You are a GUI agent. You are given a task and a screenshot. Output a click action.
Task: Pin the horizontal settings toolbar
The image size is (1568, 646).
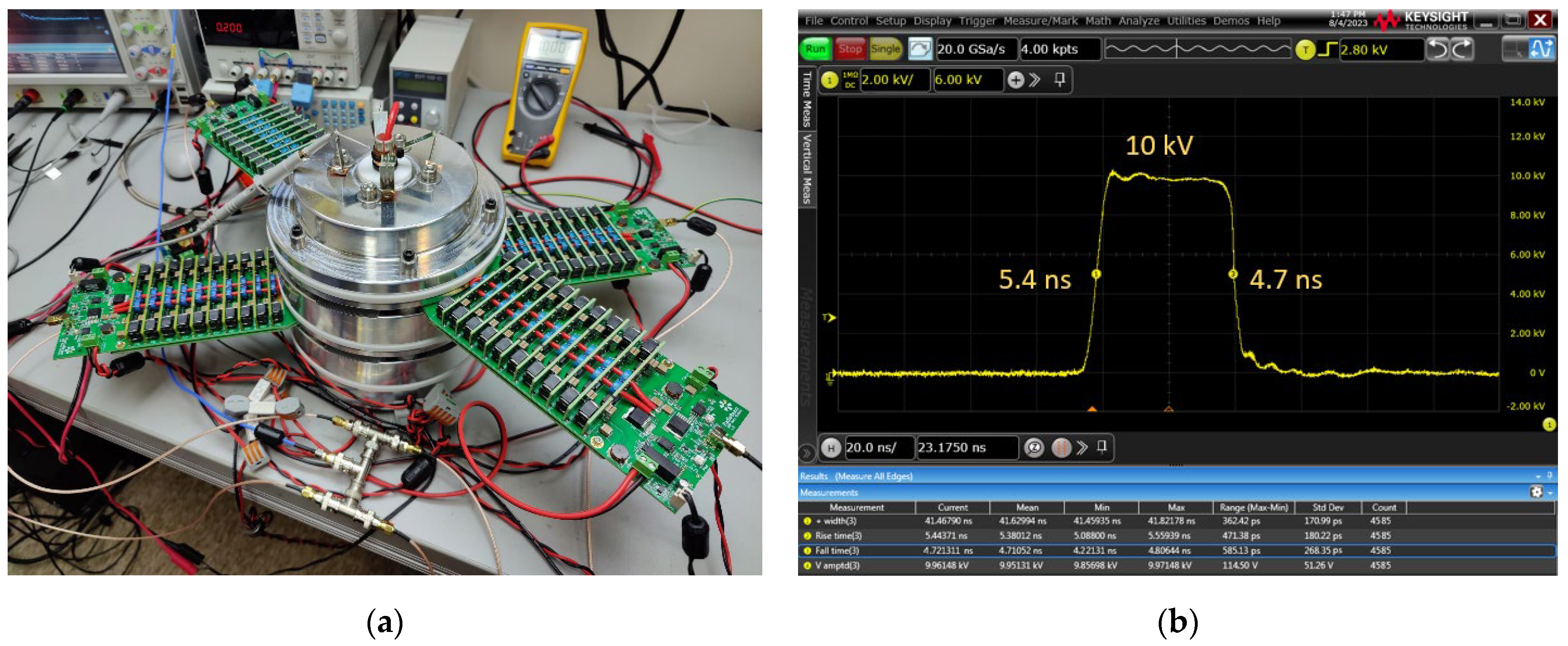[x=1101, y=447]
